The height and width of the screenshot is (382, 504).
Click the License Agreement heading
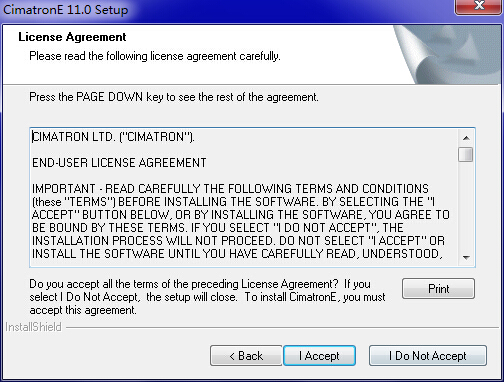pos(72,37)
